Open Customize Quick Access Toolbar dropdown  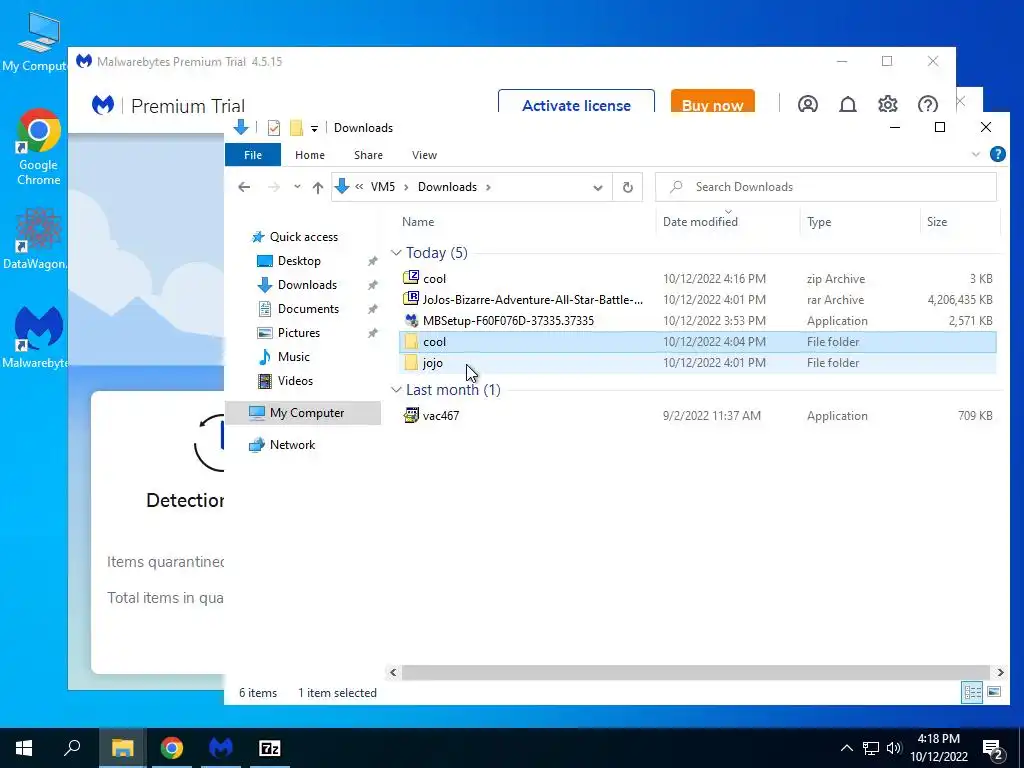tap(314, 129)
